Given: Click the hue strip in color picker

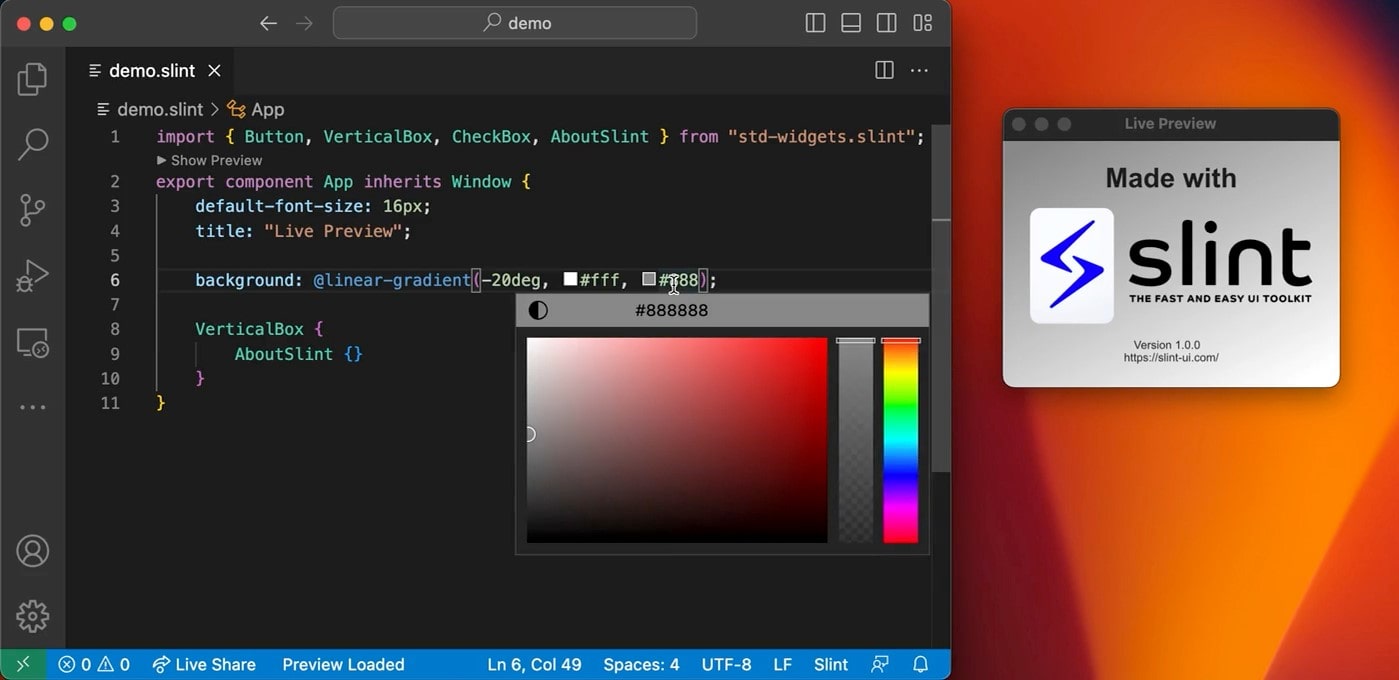Looking at the screenshot, I should [900, 441].
